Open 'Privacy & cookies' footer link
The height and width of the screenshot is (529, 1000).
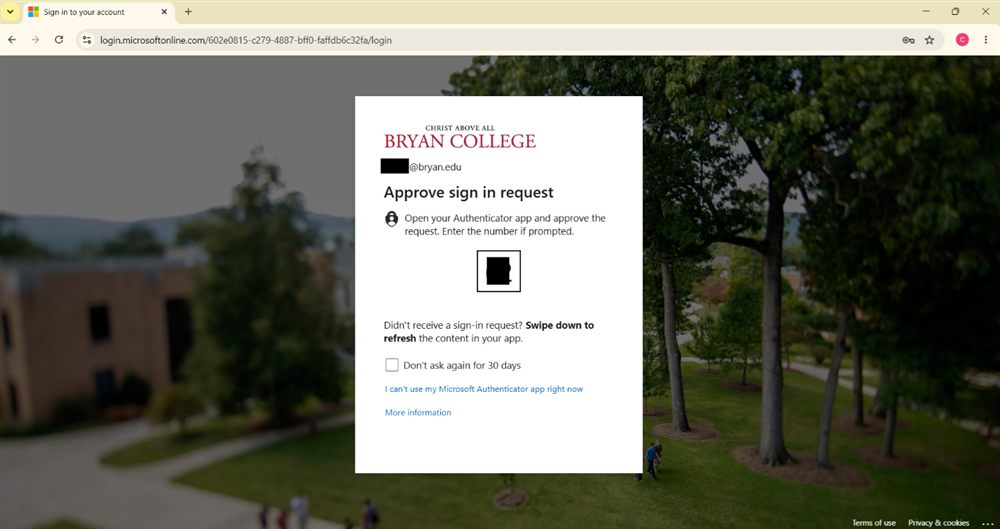coord(939,523)
